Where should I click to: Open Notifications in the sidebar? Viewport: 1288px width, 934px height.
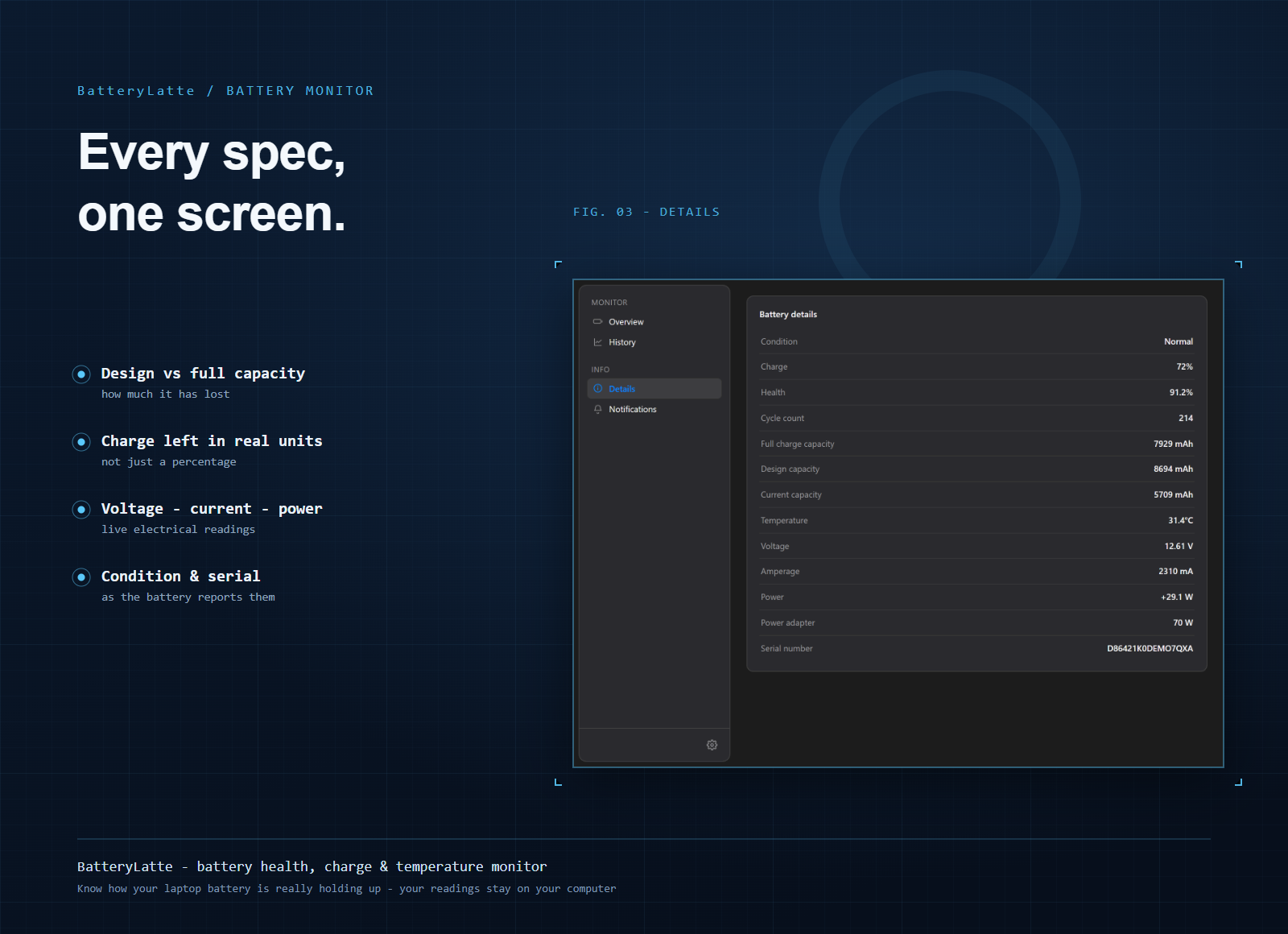[x=654, y=409]
